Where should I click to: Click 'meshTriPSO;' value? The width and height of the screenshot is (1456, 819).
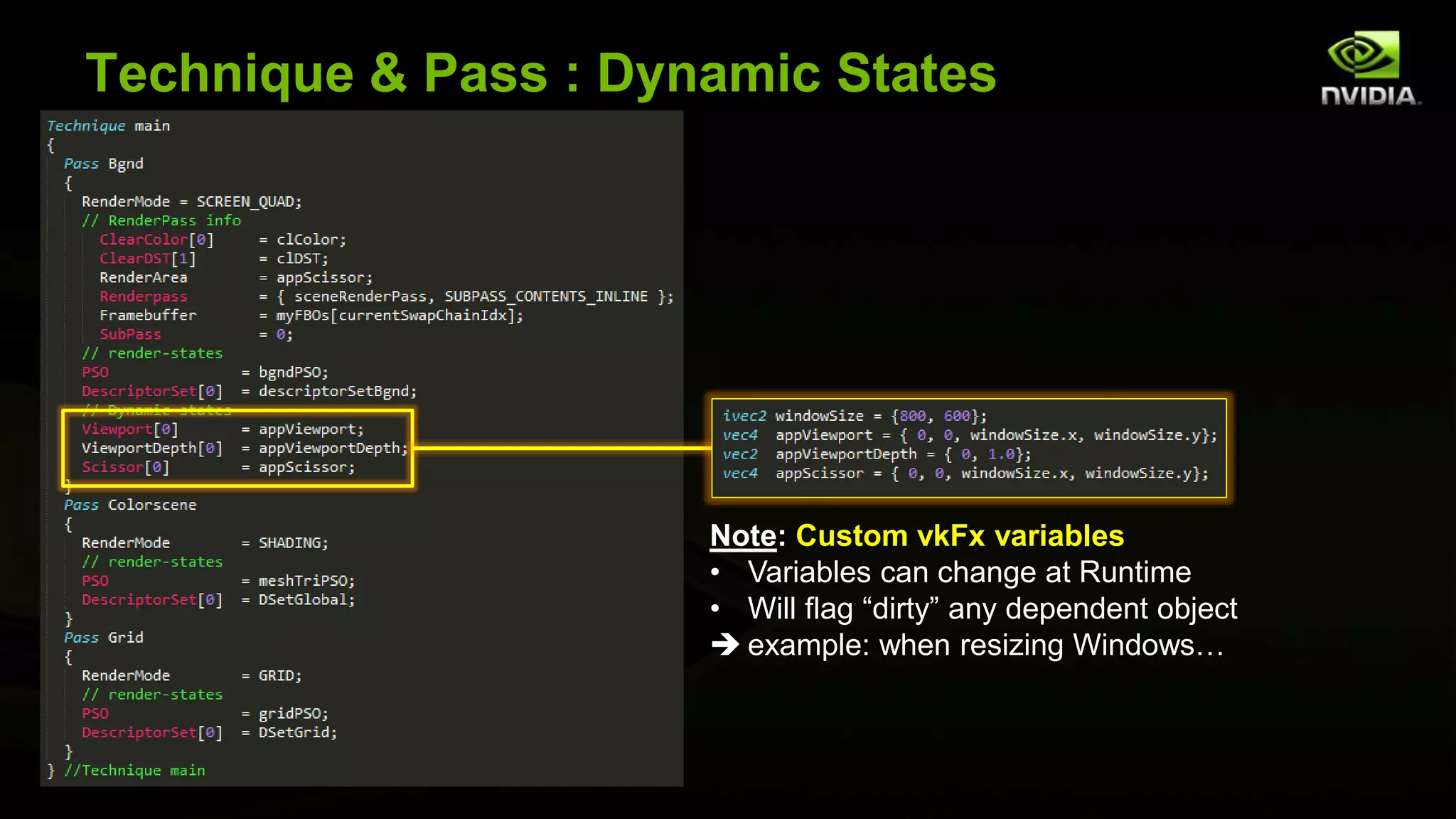(x=307, y=581)
